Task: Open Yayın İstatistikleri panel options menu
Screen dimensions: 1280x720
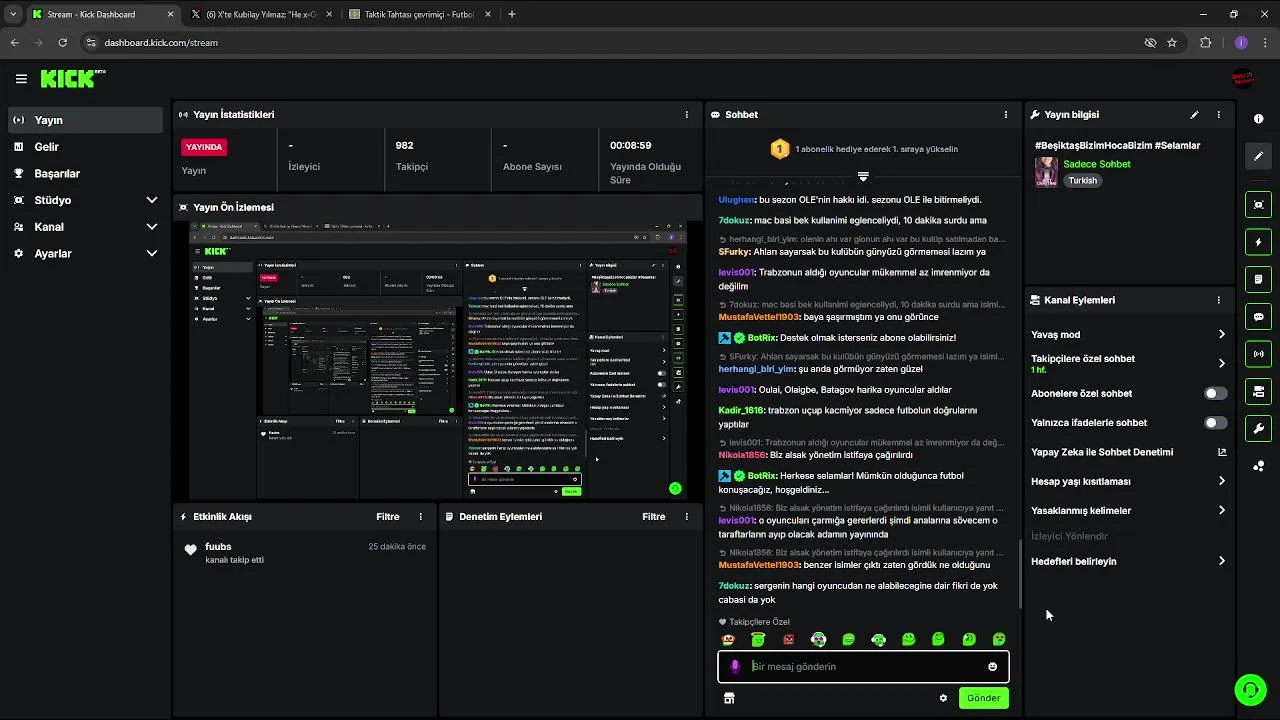Action: pyautogui.click(x=686, y=115)
